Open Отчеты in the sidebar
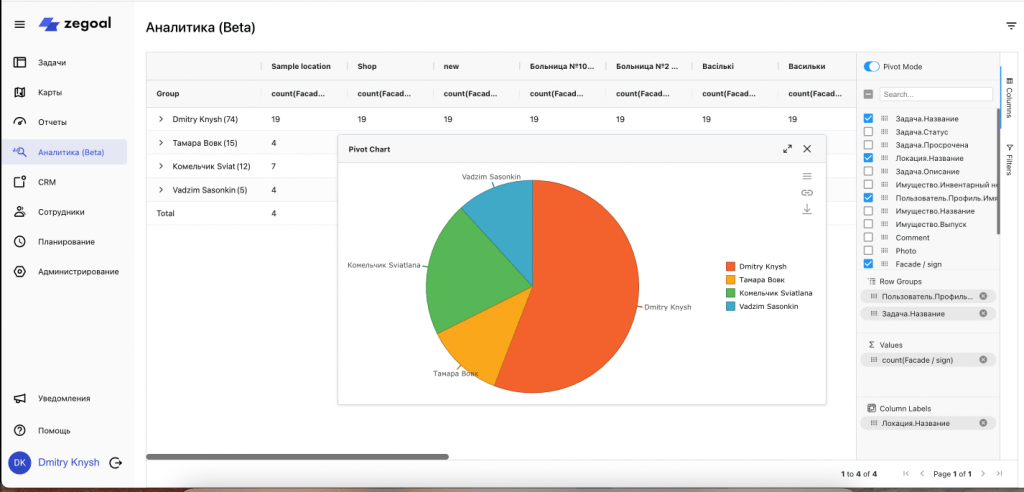 coord(52,122)
